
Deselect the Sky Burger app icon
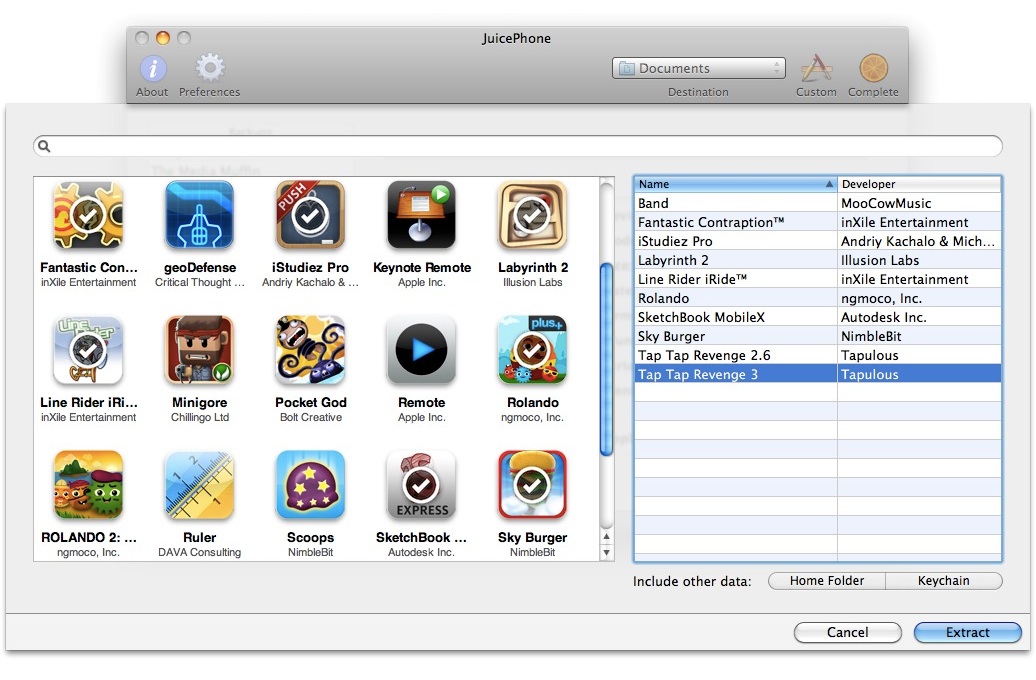pos(533,485)
